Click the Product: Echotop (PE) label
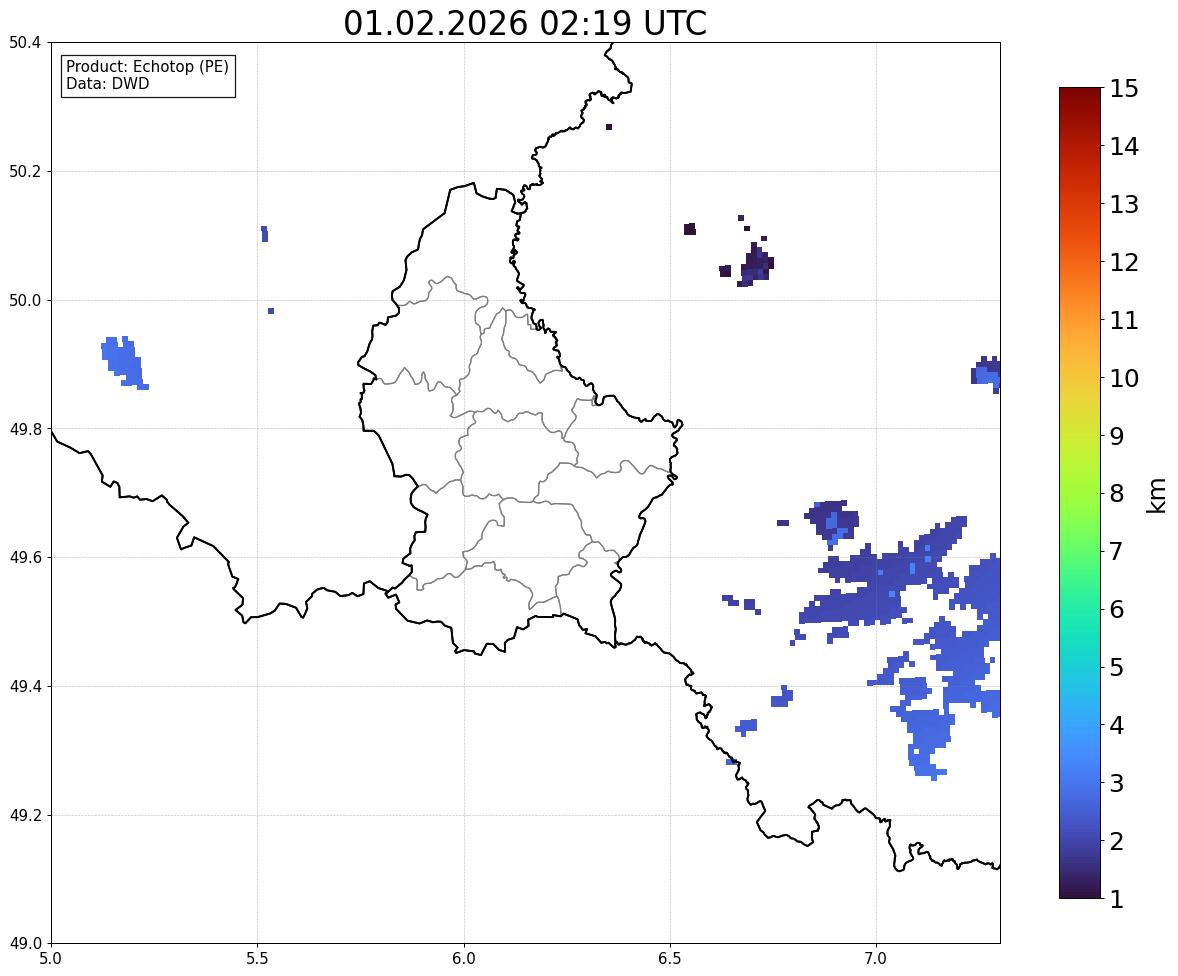The height and width of the screenshot is (976, 1178). (x=147, y=66)
